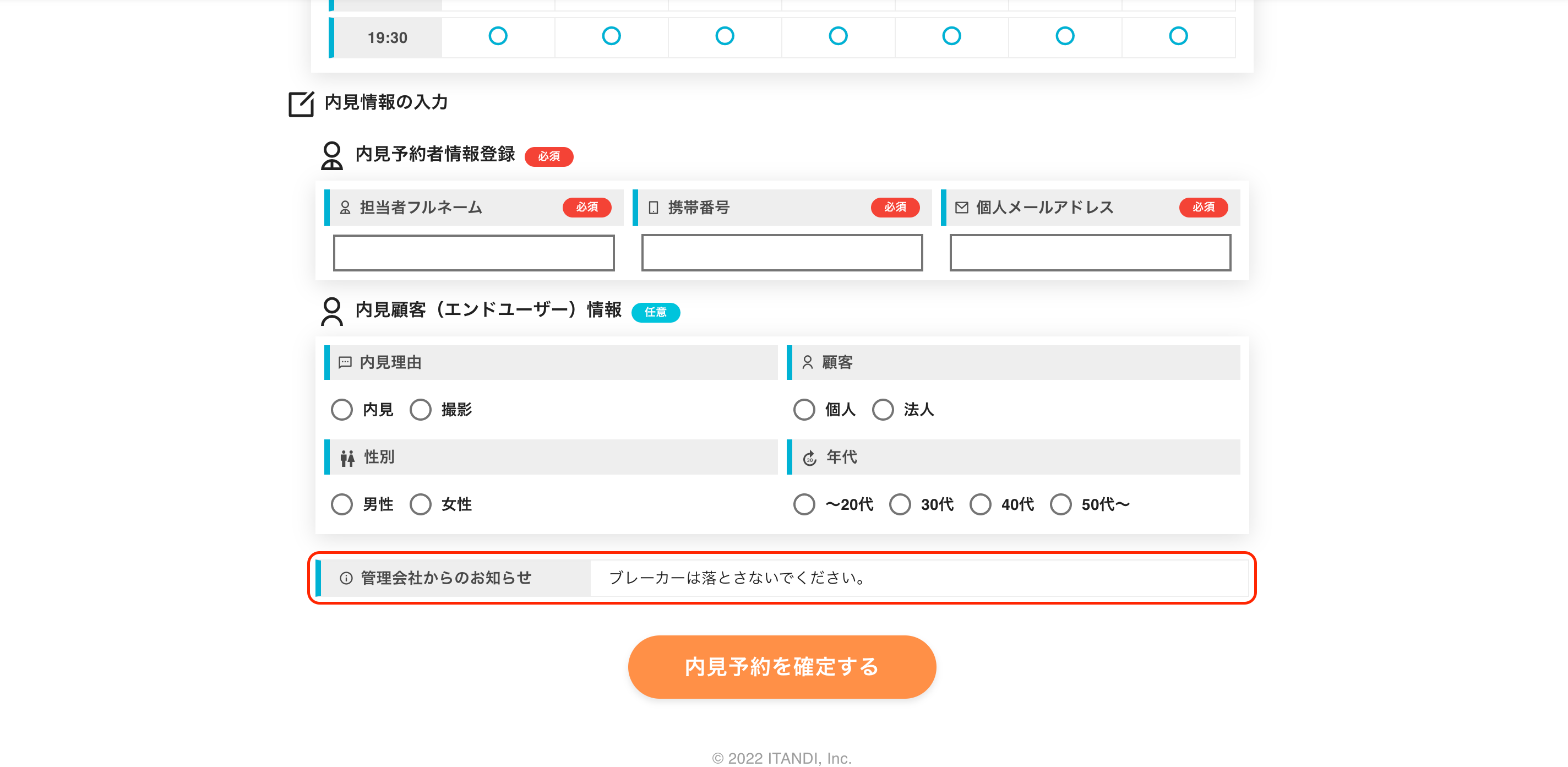Click the 担当者フルネーム input field
Image resolution: width=1568 pixels, height=767 pixels.
[x=473, y=253]
